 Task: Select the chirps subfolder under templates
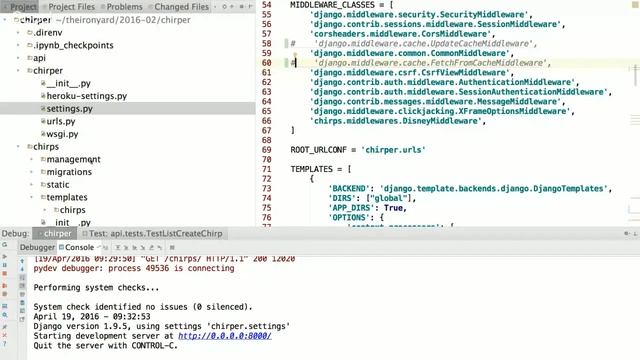pyautogui.click(x=73, y=210)
